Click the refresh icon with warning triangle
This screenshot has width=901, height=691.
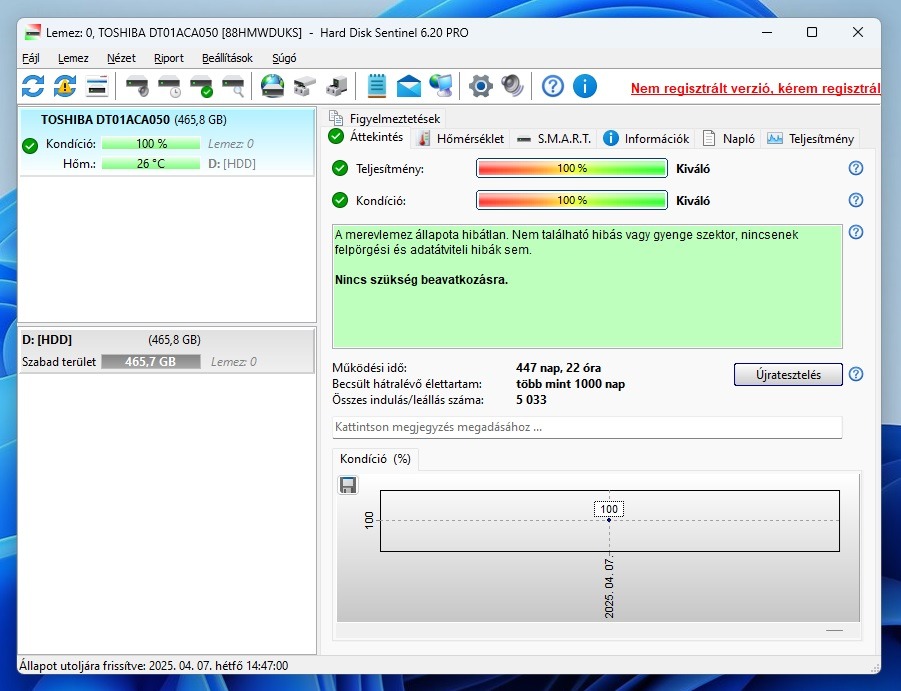[65, 87]
